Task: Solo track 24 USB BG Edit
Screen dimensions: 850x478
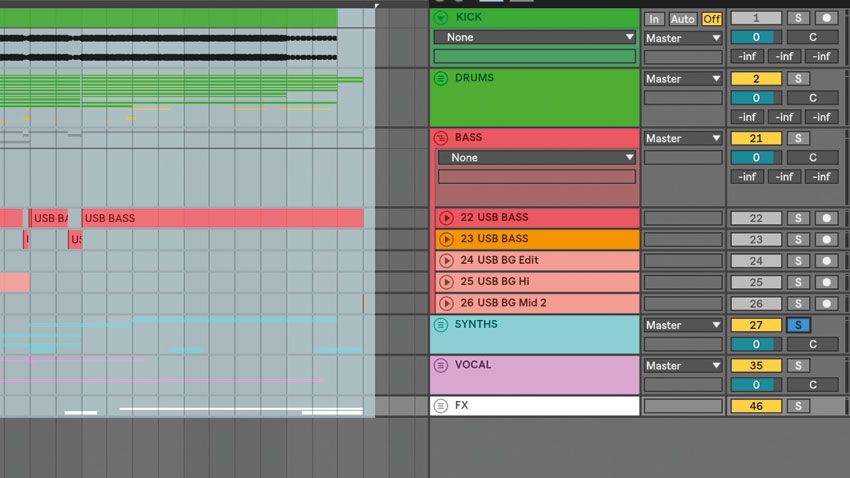Action: click(x=798, y=261)
